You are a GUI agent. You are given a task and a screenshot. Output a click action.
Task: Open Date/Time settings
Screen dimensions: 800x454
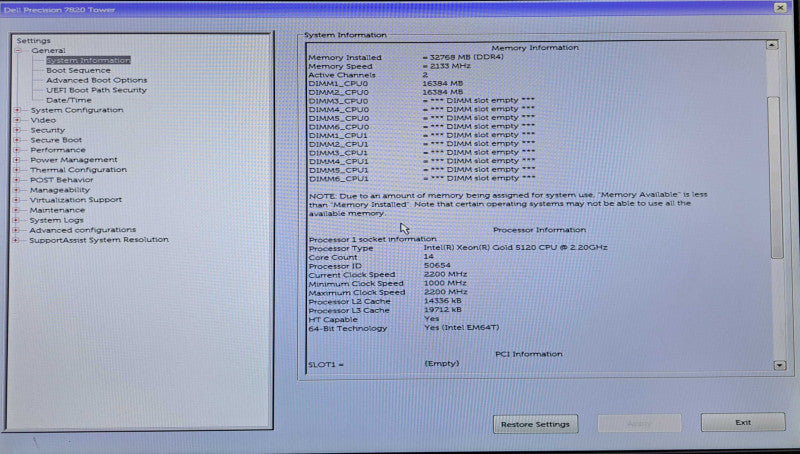coord(68,100)
